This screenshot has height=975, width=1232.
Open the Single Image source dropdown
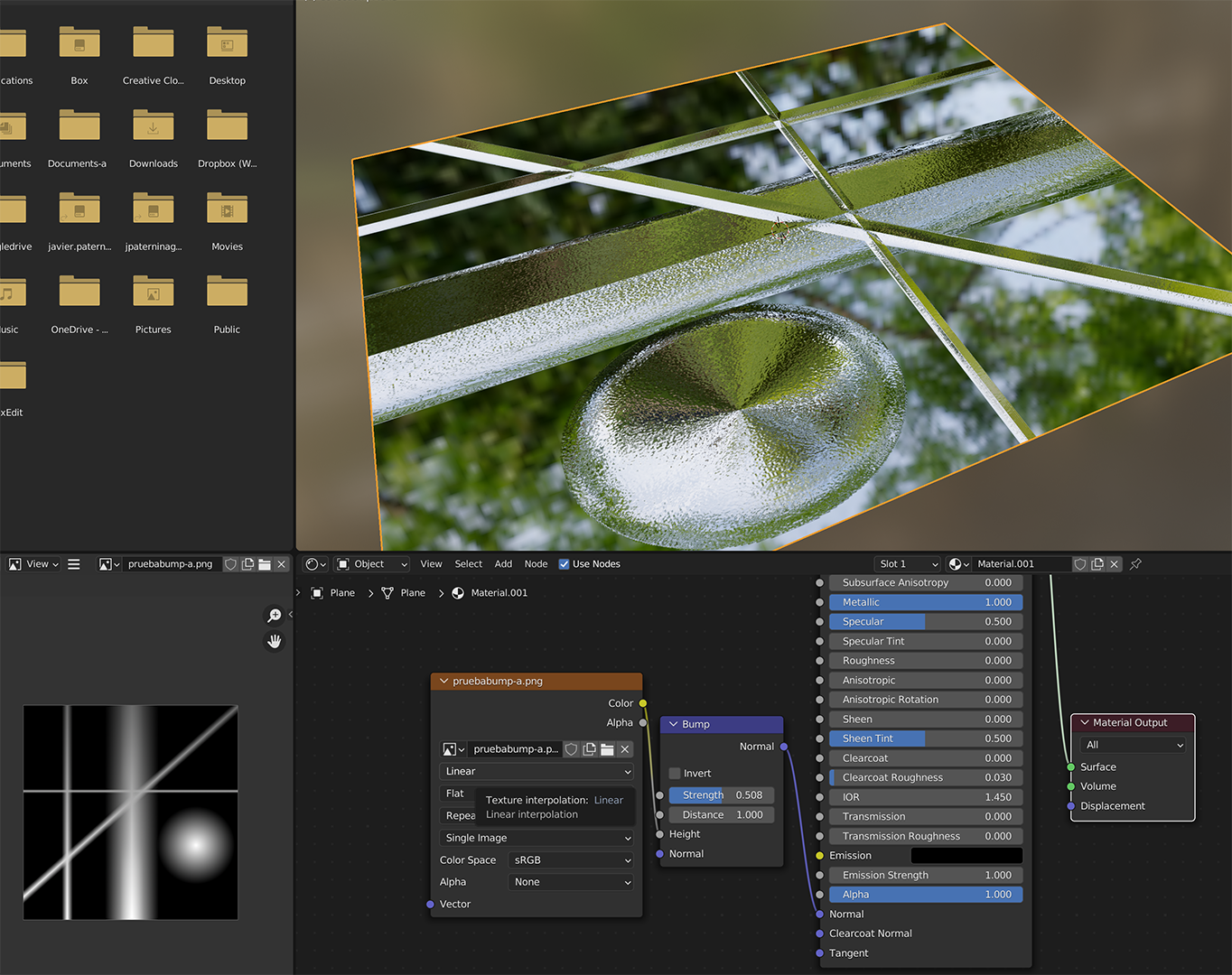click(x=537, y=838)
